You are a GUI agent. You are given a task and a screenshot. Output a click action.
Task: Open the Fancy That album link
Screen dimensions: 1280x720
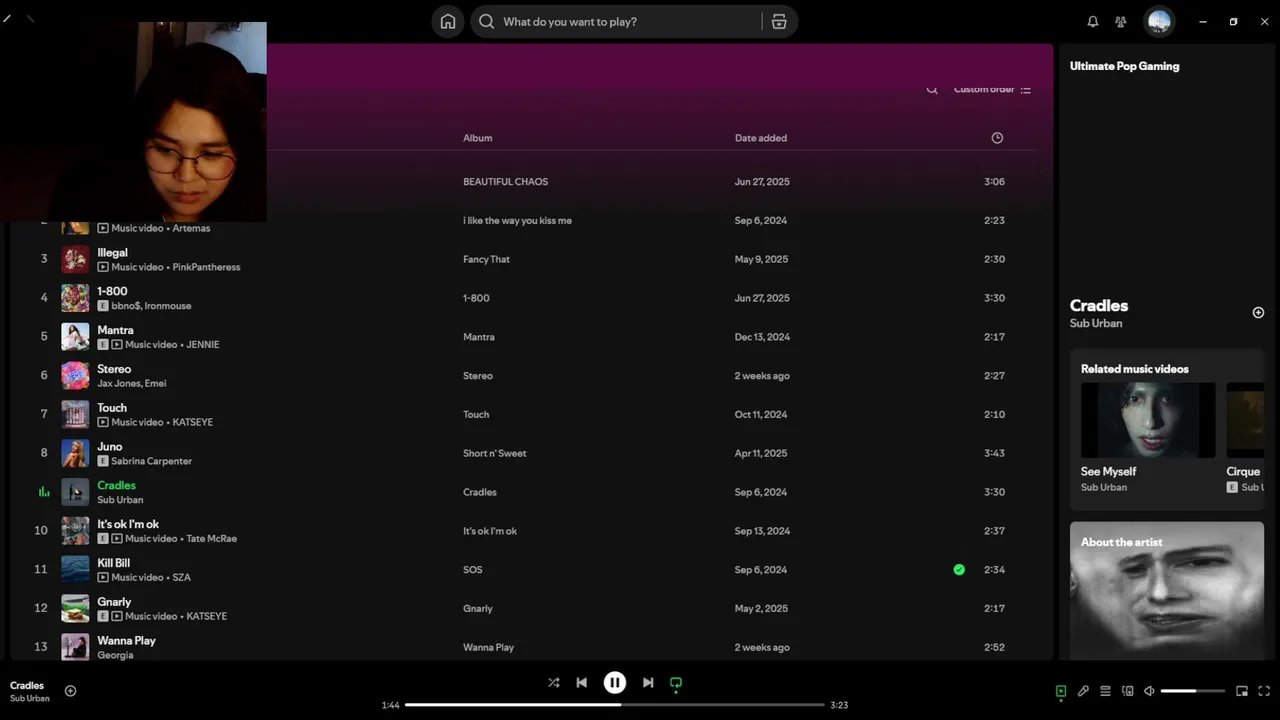coord(486,259)
